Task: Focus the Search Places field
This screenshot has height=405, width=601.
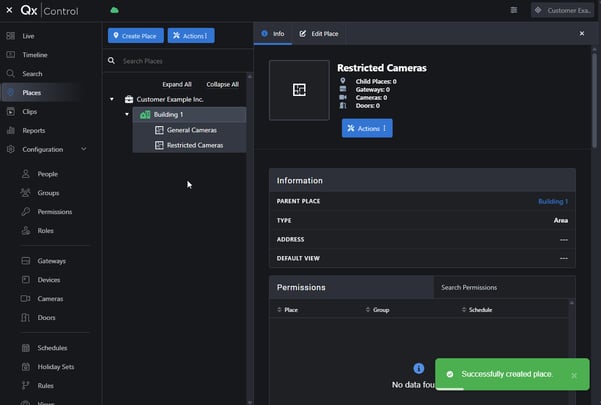Action: 180,61
